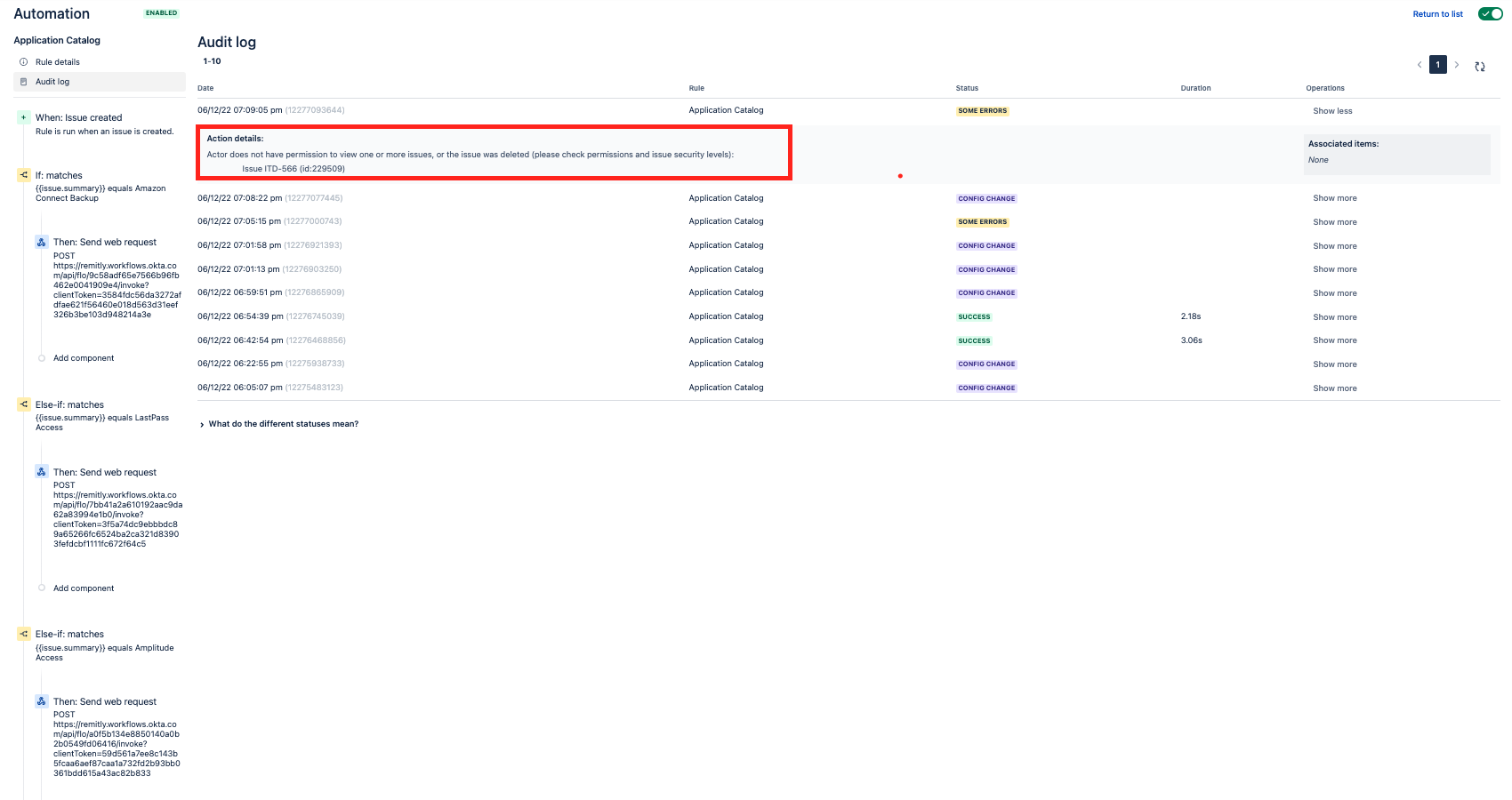Click the Jira action icon on first Send web request
1512x800 pixels.
coord(41,241)
